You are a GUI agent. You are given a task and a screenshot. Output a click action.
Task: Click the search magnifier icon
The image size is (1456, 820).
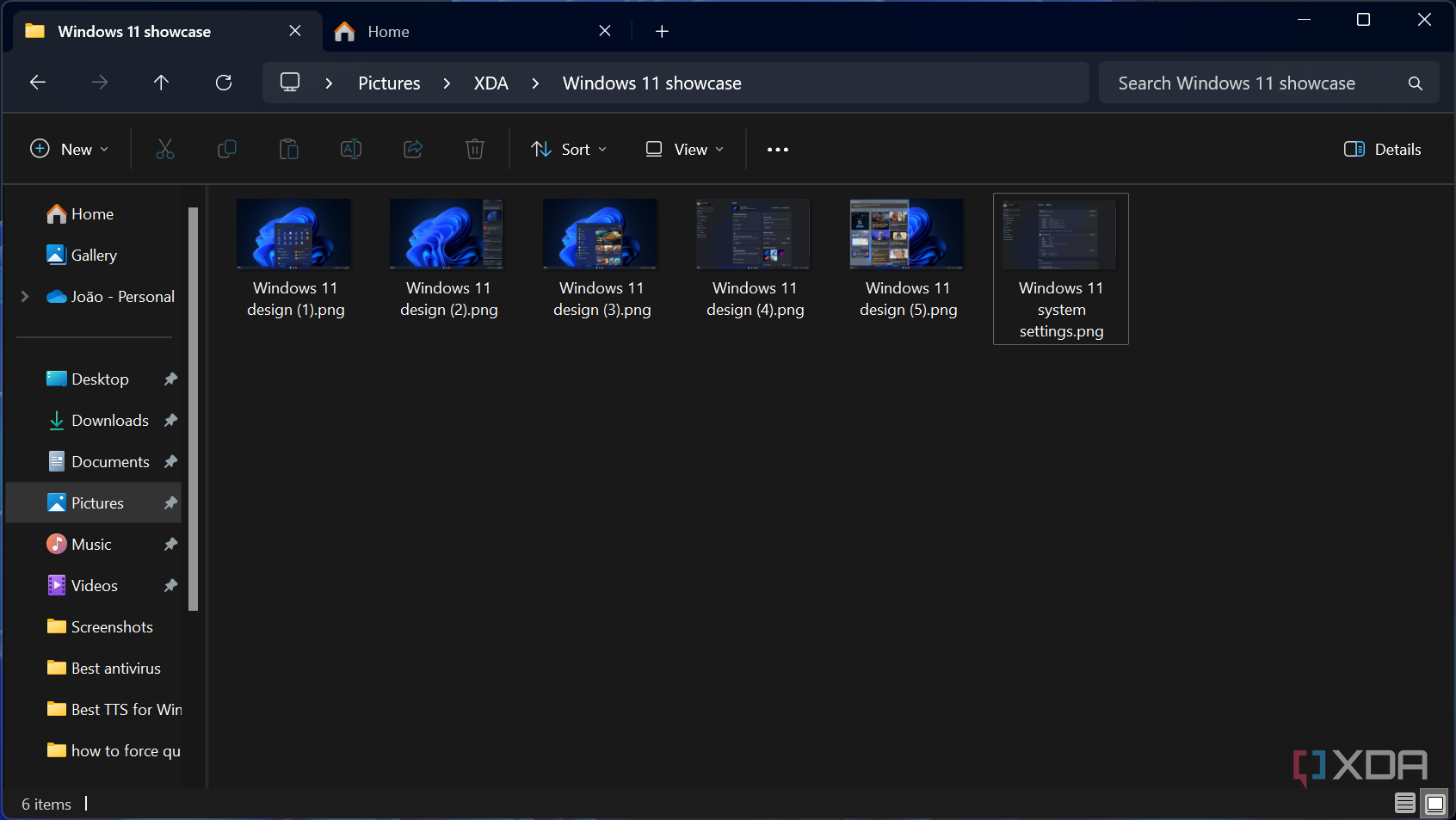(1415, 83)
